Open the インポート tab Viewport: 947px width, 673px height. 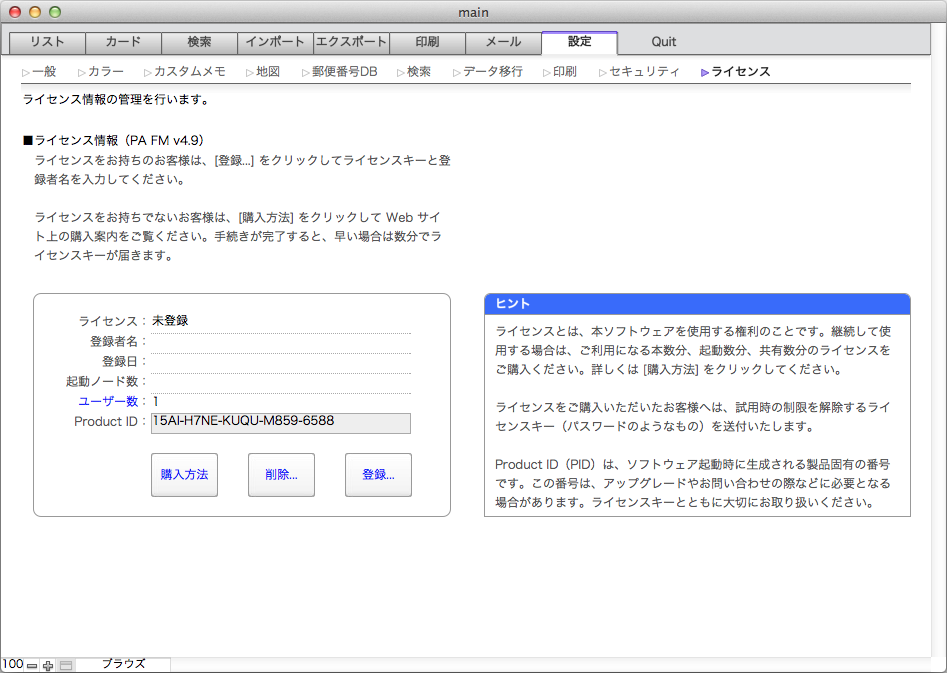(x=275, y=42)
